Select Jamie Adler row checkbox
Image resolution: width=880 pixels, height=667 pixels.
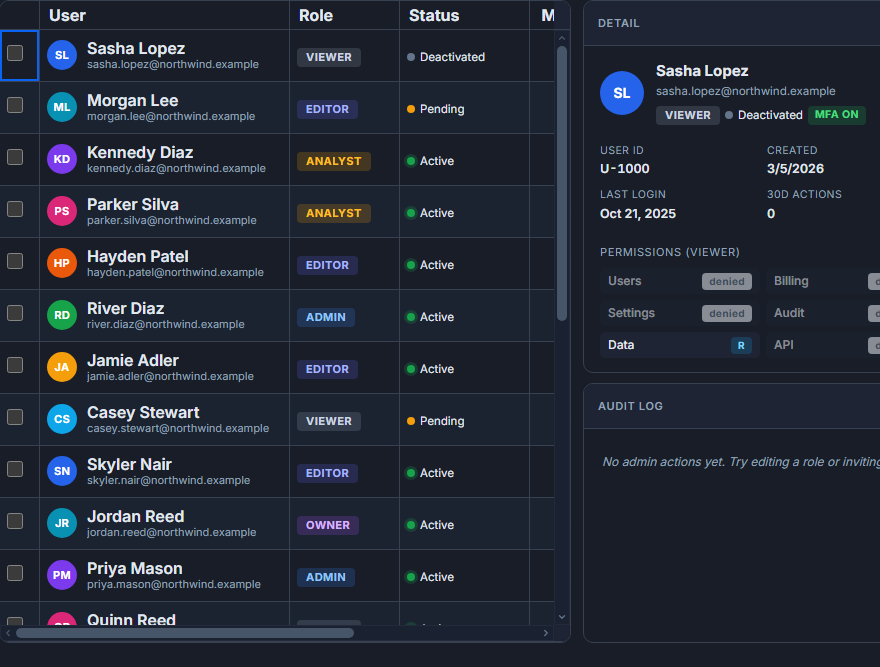point(15,365)
